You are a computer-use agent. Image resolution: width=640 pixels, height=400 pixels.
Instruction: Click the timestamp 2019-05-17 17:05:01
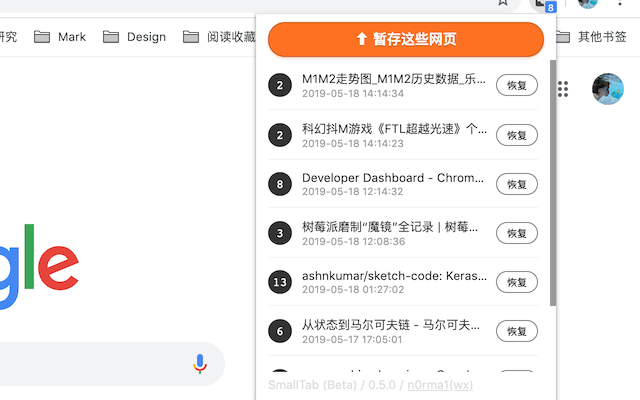pyautogui.click(x=352, y=340)
